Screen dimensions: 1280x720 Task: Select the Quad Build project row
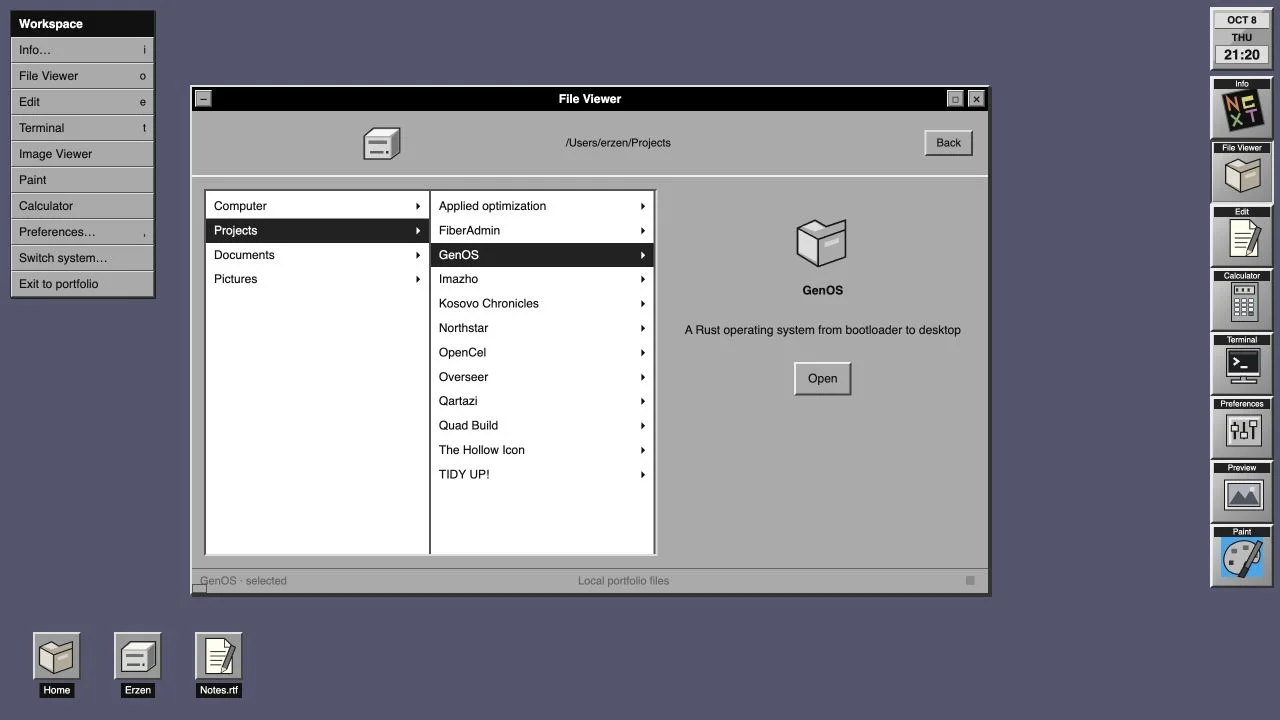[542, 426]
